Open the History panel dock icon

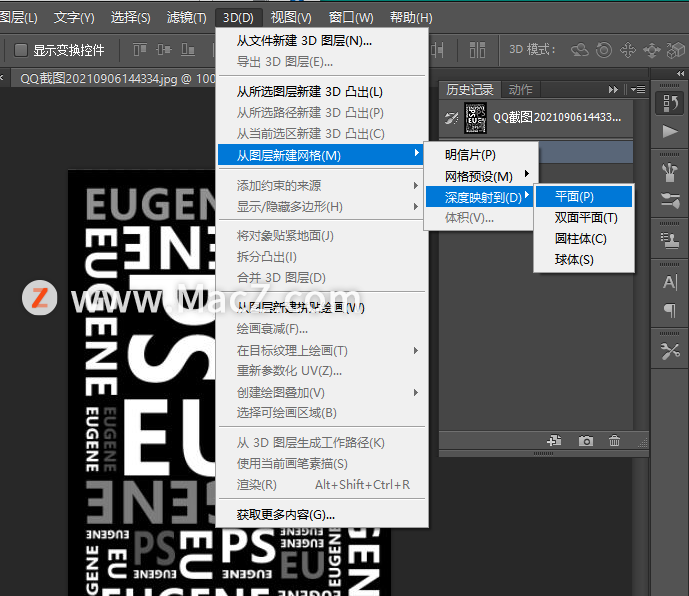pos(670,103)
